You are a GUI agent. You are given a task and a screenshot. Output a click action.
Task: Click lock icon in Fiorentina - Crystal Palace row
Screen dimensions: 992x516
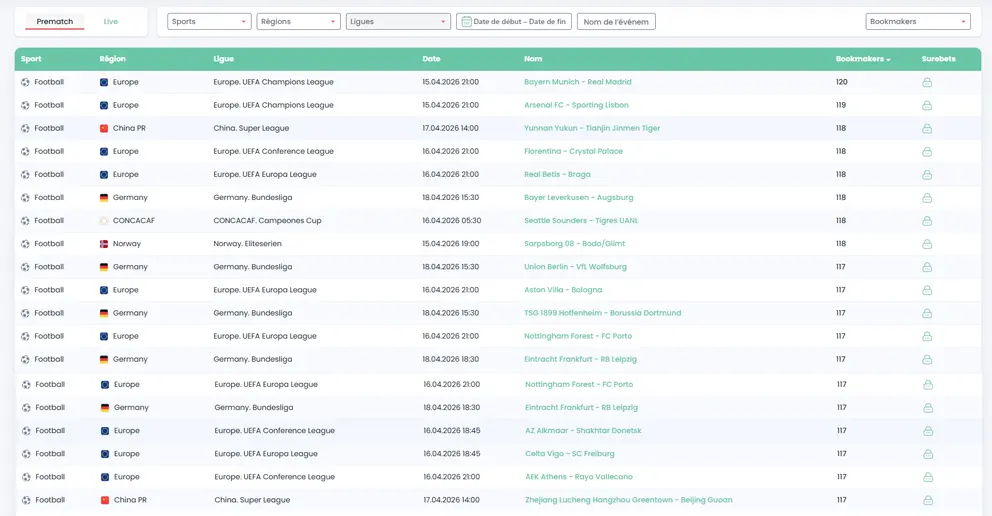coord(926,152)
